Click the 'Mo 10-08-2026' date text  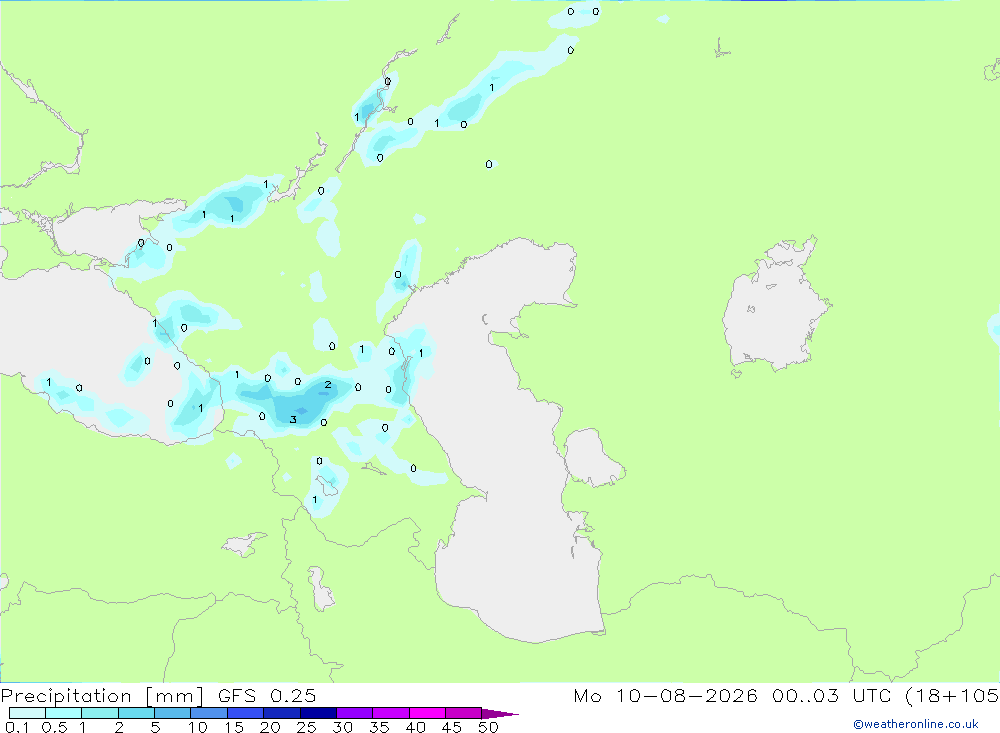[665, 695]
